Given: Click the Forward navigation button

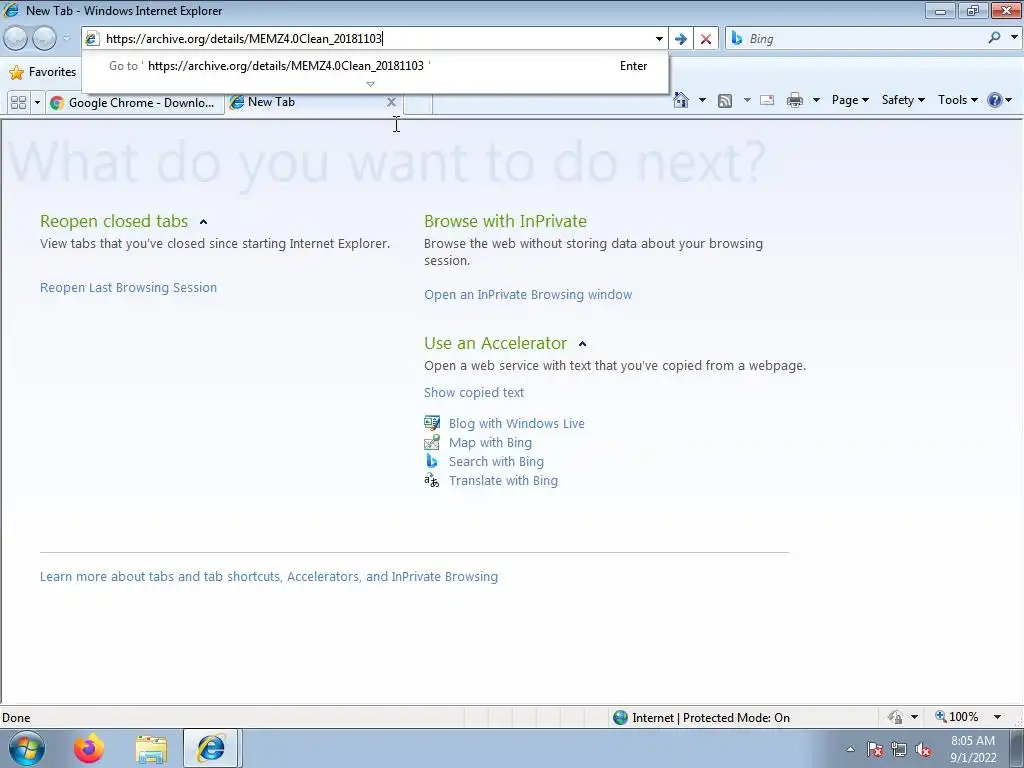Looking at the screenshot, I should (44, 39).
